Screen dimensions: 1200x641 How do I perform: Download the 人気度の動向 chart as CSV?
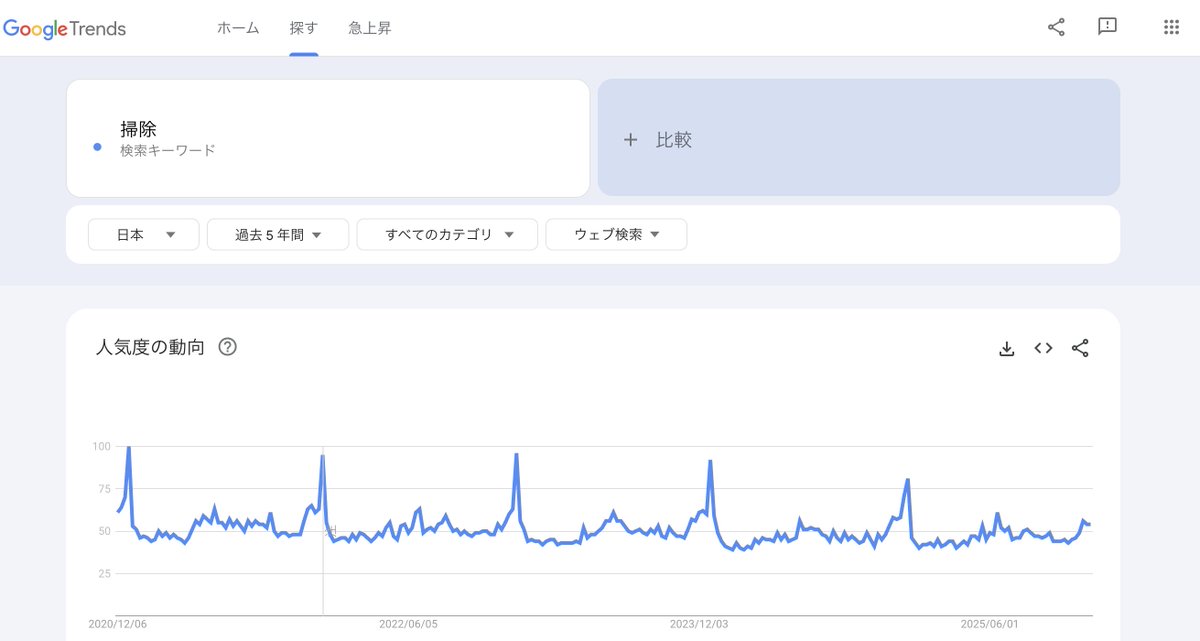1007,348
